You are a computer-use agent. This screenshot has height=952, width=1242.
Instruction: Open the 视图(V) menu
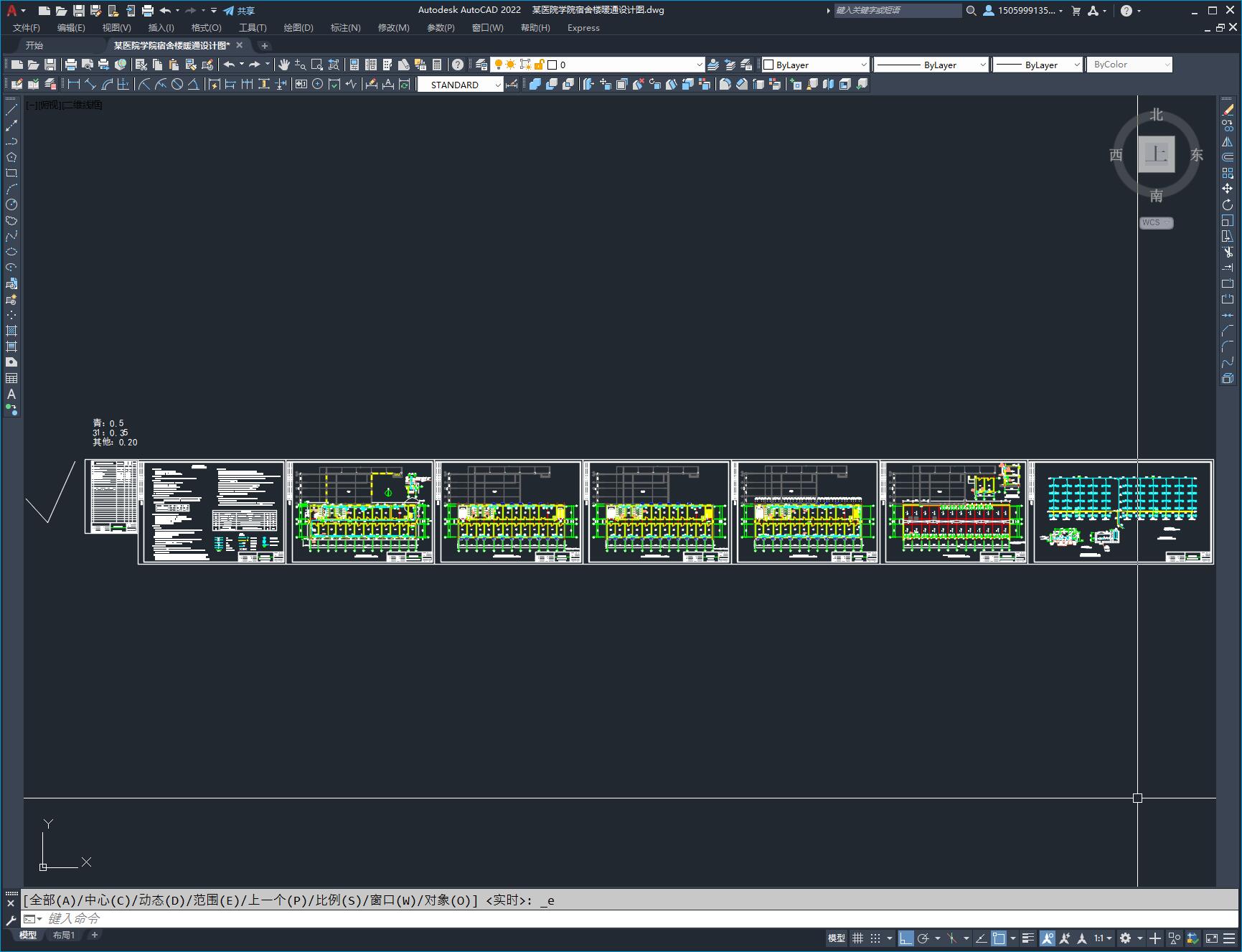[116, 28]
